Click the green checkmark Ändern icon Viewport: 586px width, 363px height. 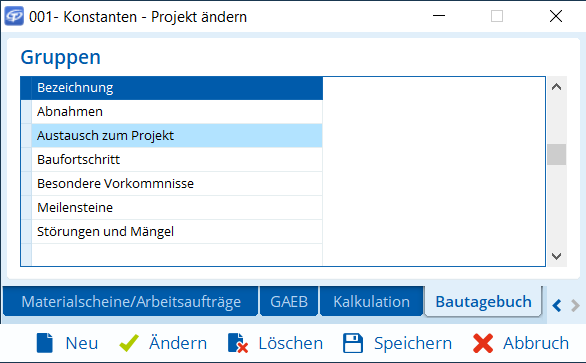point(129,343)
